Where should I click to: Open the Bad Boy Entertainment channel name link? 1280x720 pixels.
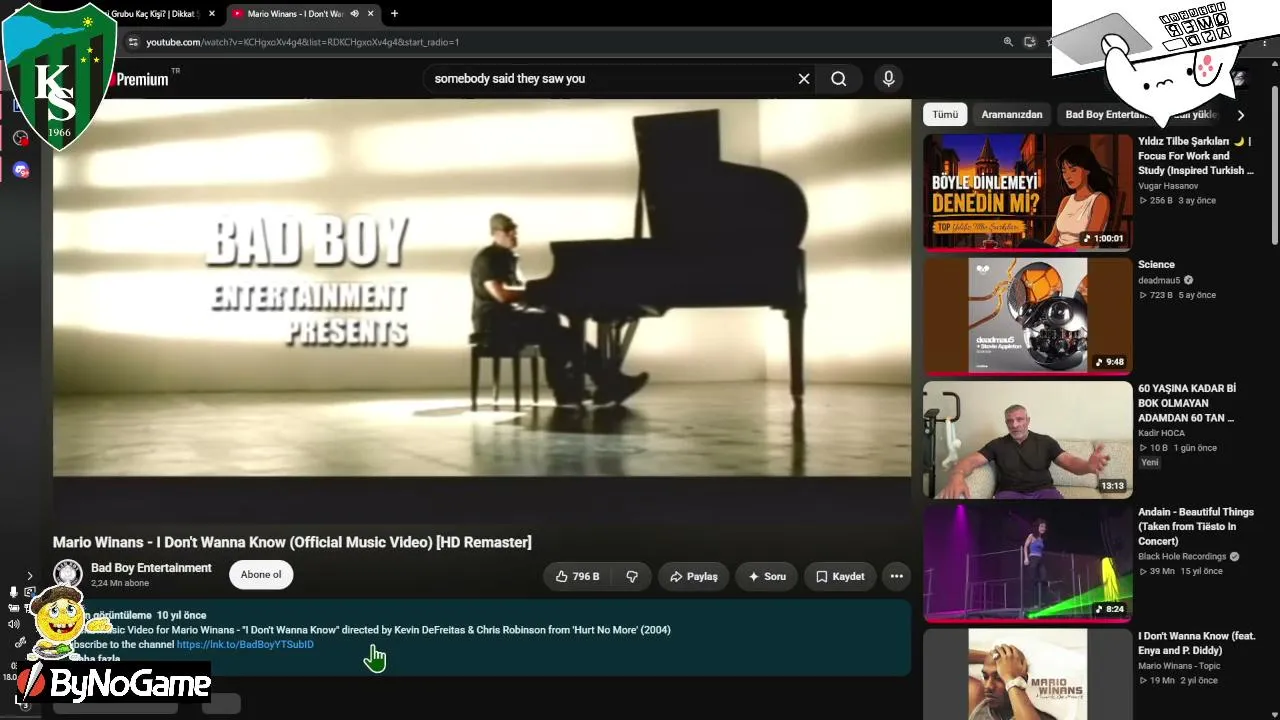tap(151, 568)
